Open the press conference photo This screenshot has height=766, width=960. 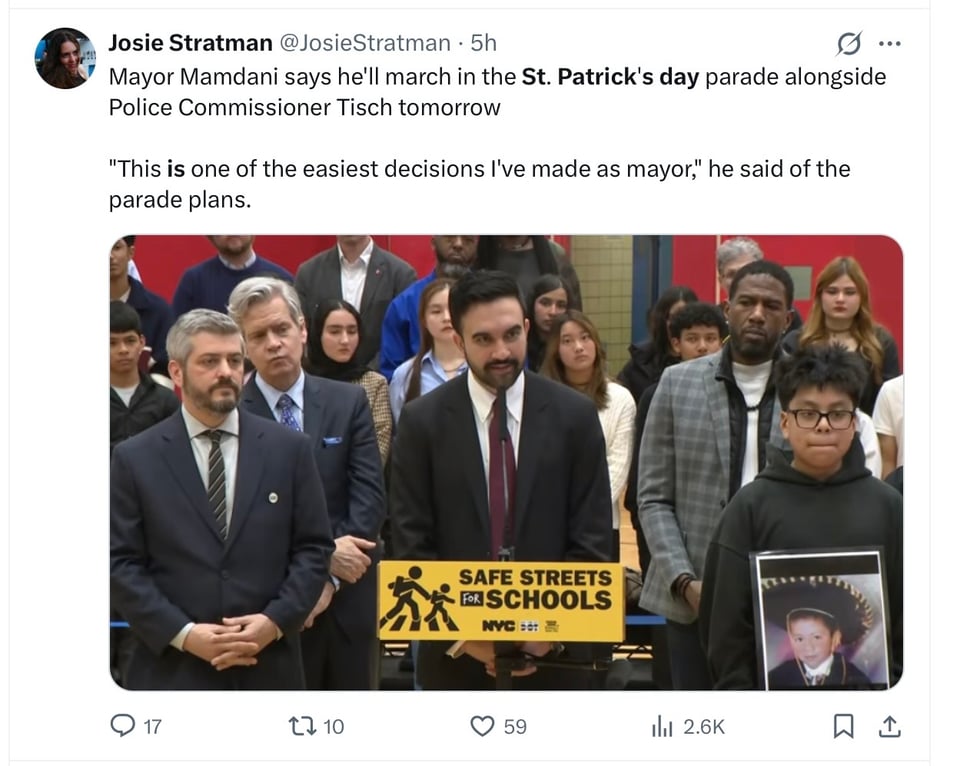(506, 462)
